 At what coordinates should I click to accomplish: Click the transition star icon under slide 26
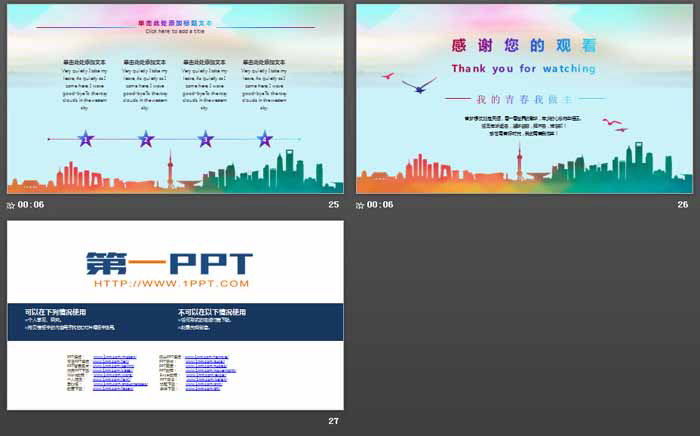[x=361, y=205]
